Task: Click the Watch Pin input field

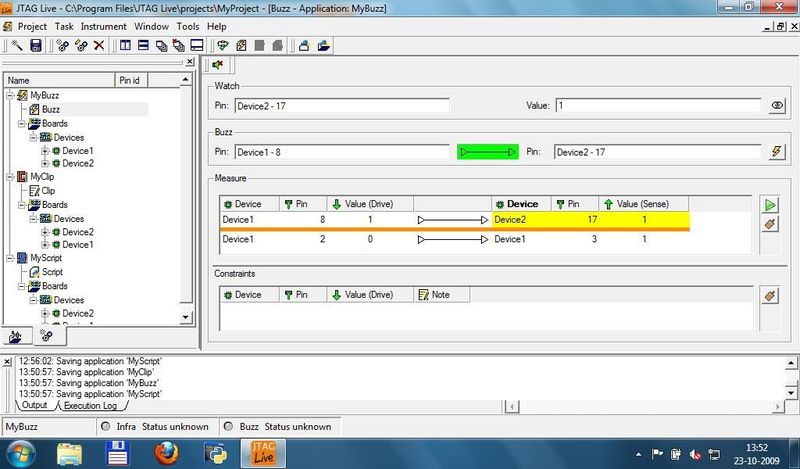Action: (x=342, y=106)
